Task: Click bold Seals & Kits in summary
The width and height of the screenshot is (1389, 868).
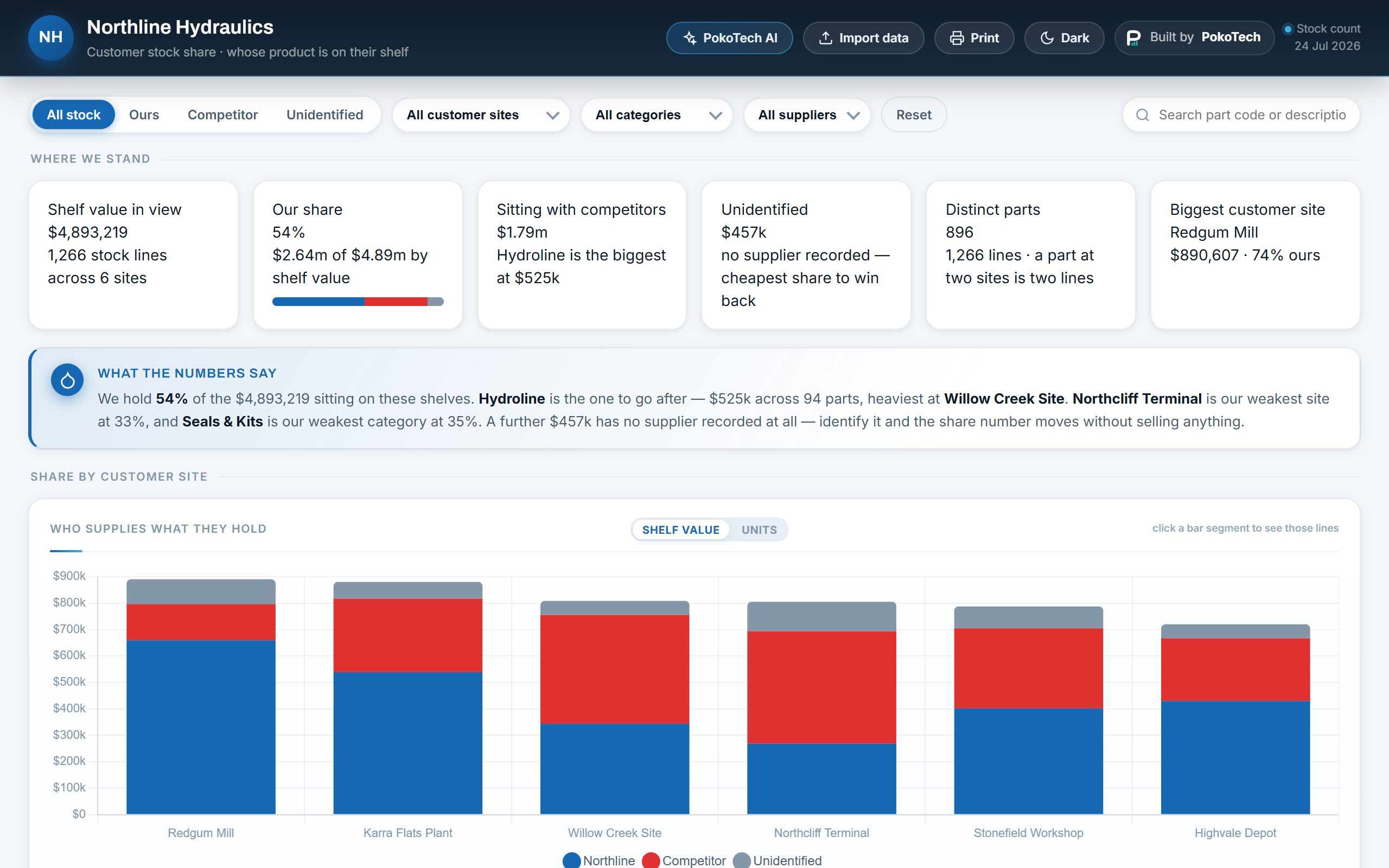Action: tap(222, 422)
